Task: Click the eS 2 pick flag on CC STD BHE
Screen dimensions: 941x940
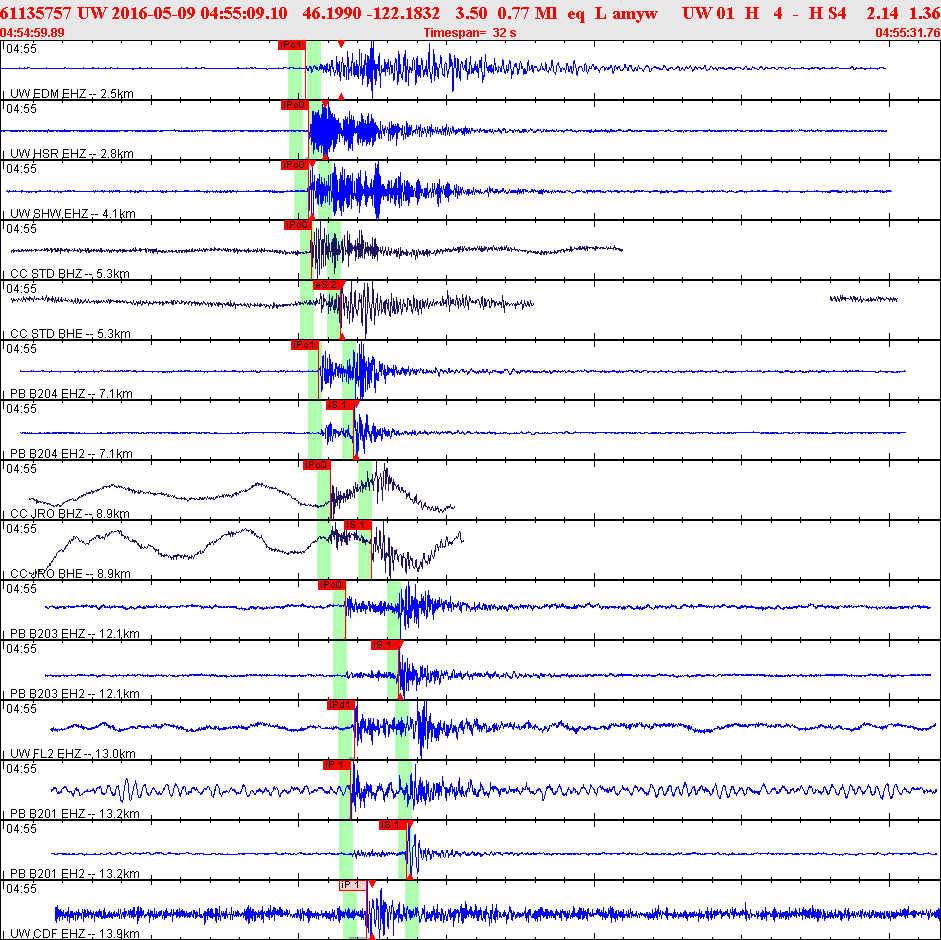Action: [326, 285]
